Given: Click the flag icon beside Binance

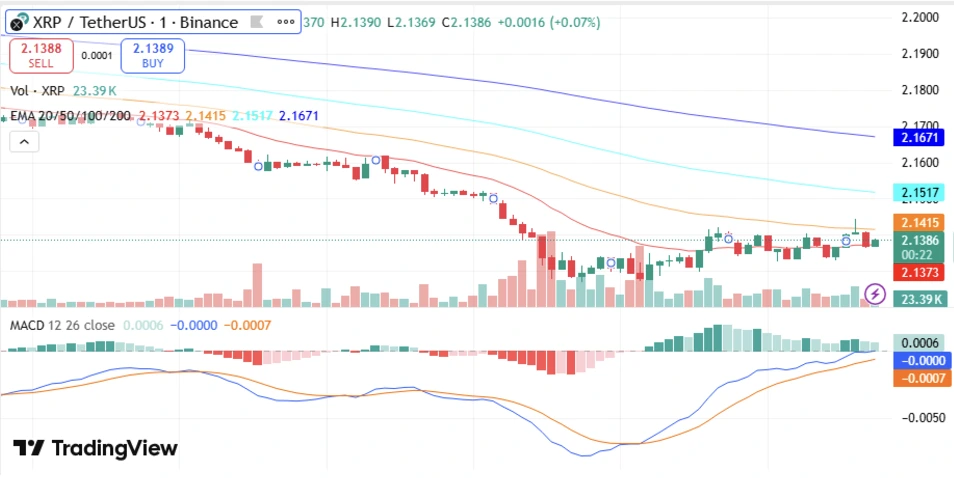Looking at the screenshot, I should (256, 23).
